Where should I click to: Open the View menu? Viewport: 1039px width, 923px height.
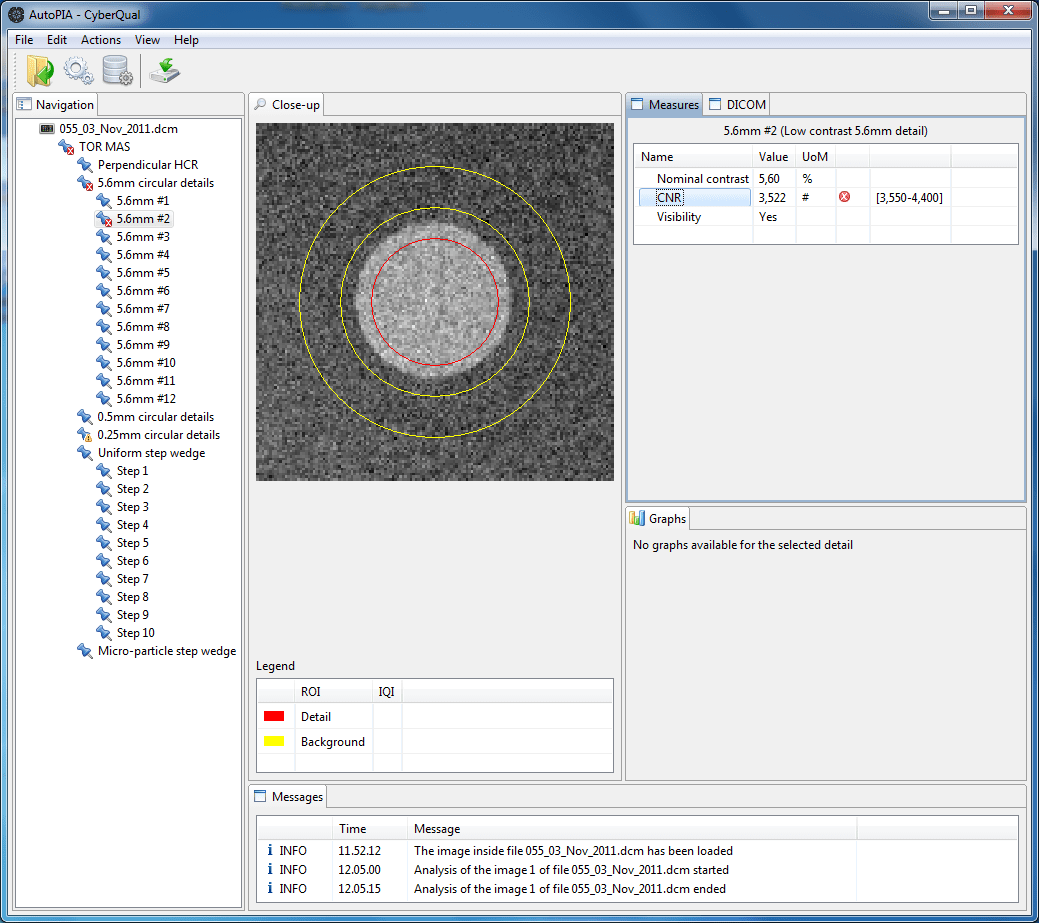(147, 40)
